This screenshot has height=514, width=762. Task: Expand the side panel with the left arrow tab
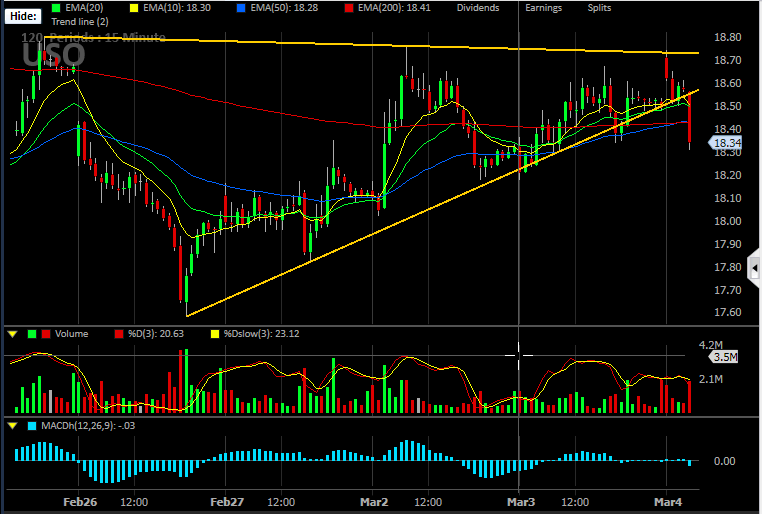[x=754, y=268]
